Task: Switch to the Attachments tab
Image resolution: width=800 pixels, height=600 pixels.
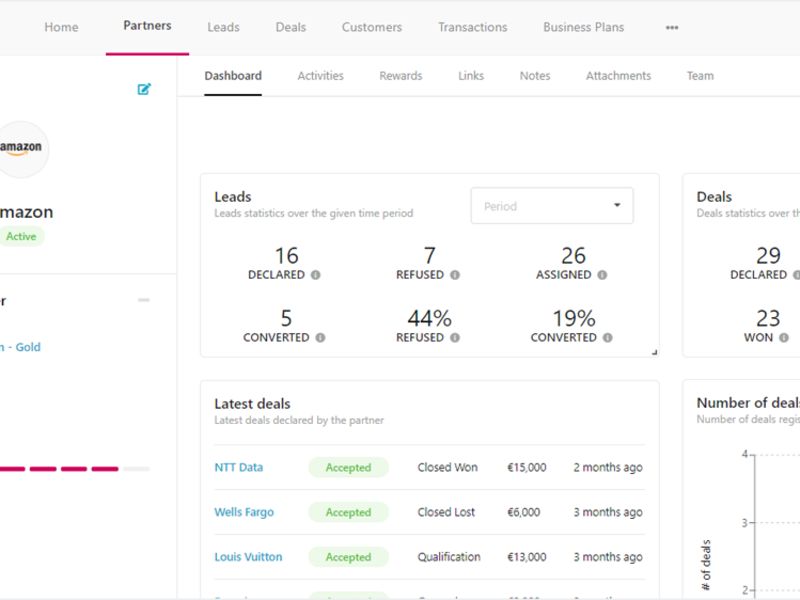Action: (x=618, y=76)
